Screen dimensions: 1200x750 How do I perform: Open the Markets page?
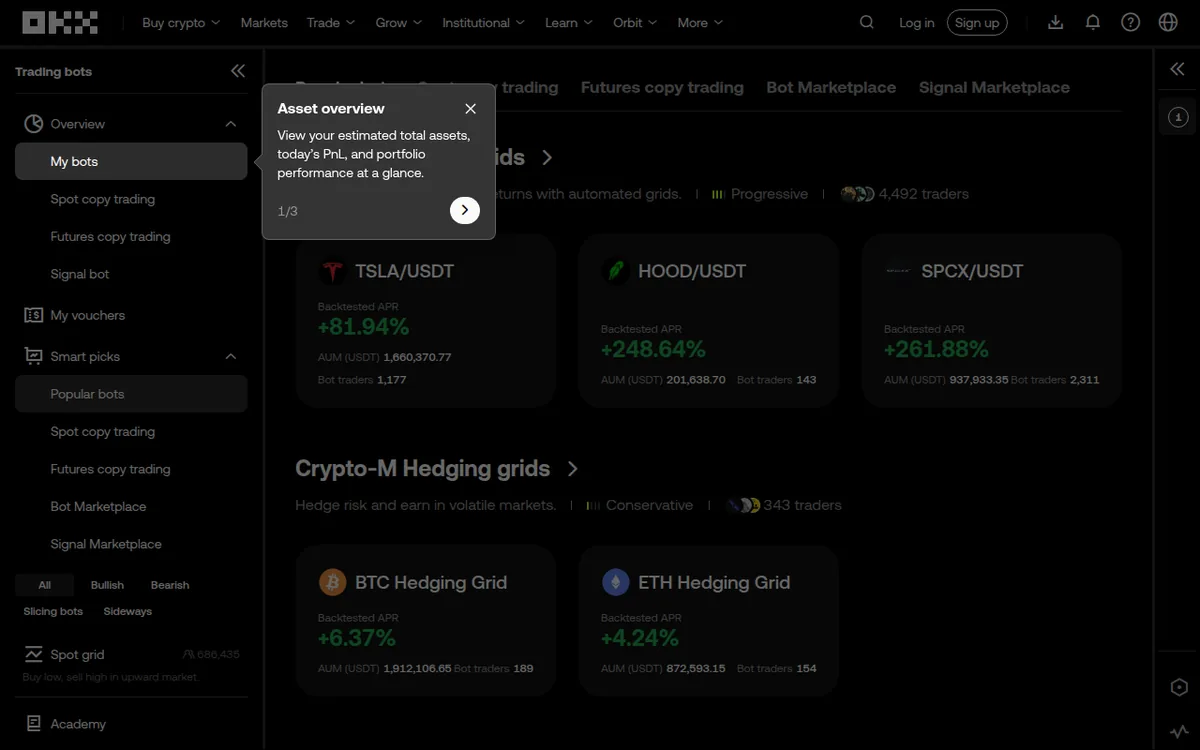point(264,22)
